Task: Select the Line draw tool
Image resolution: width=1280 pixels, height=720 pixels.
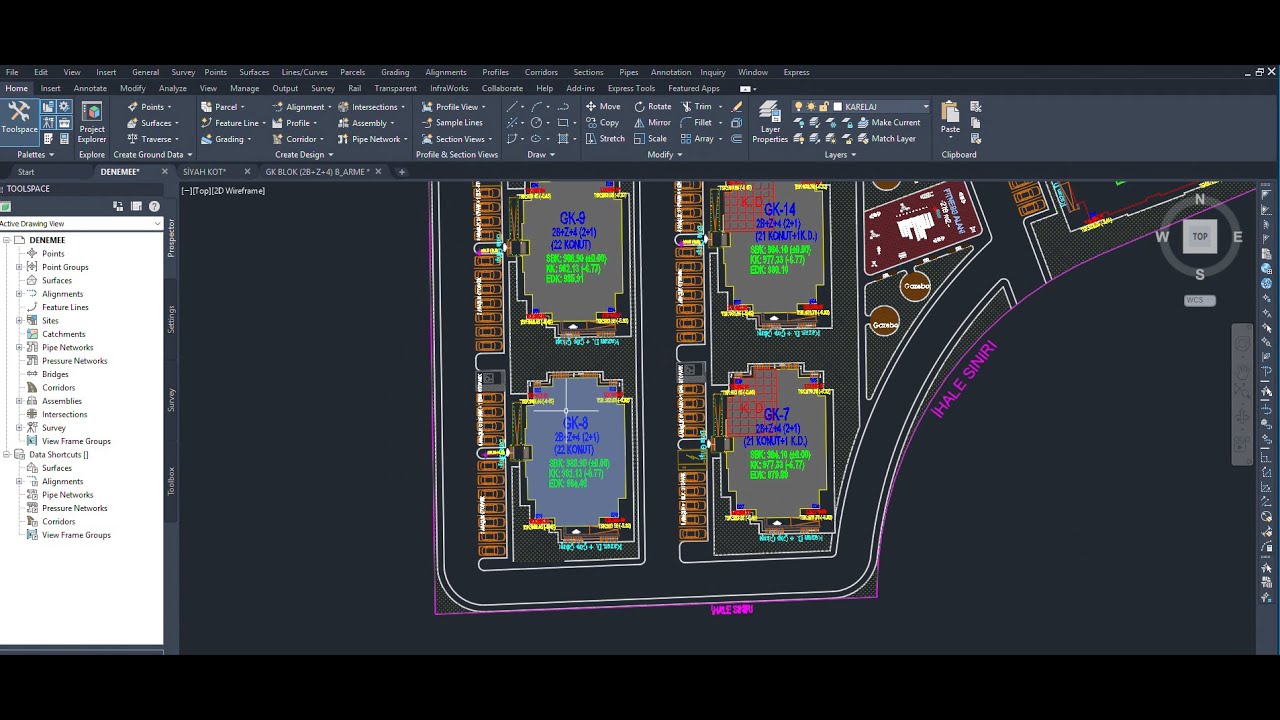Action: (x=513, y=107)
